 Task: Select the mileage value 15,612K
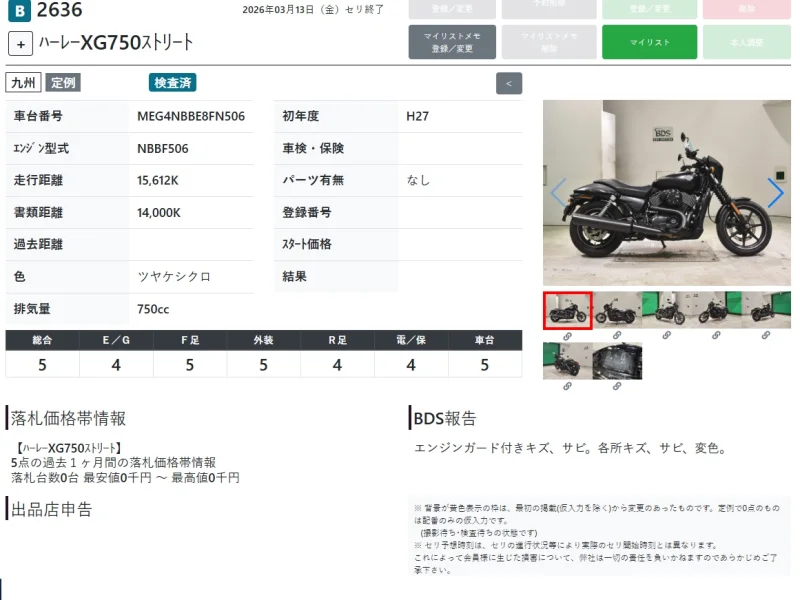158,181
